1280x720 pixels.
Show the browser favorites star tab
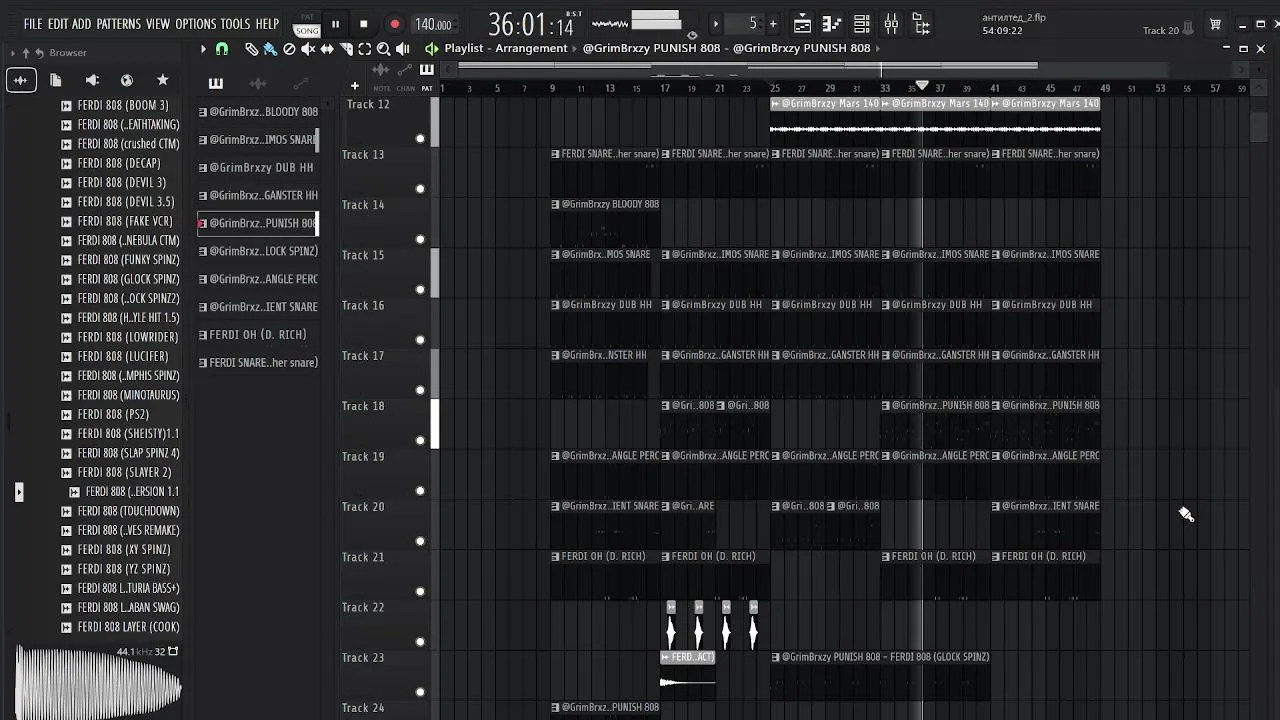[162, 80]
